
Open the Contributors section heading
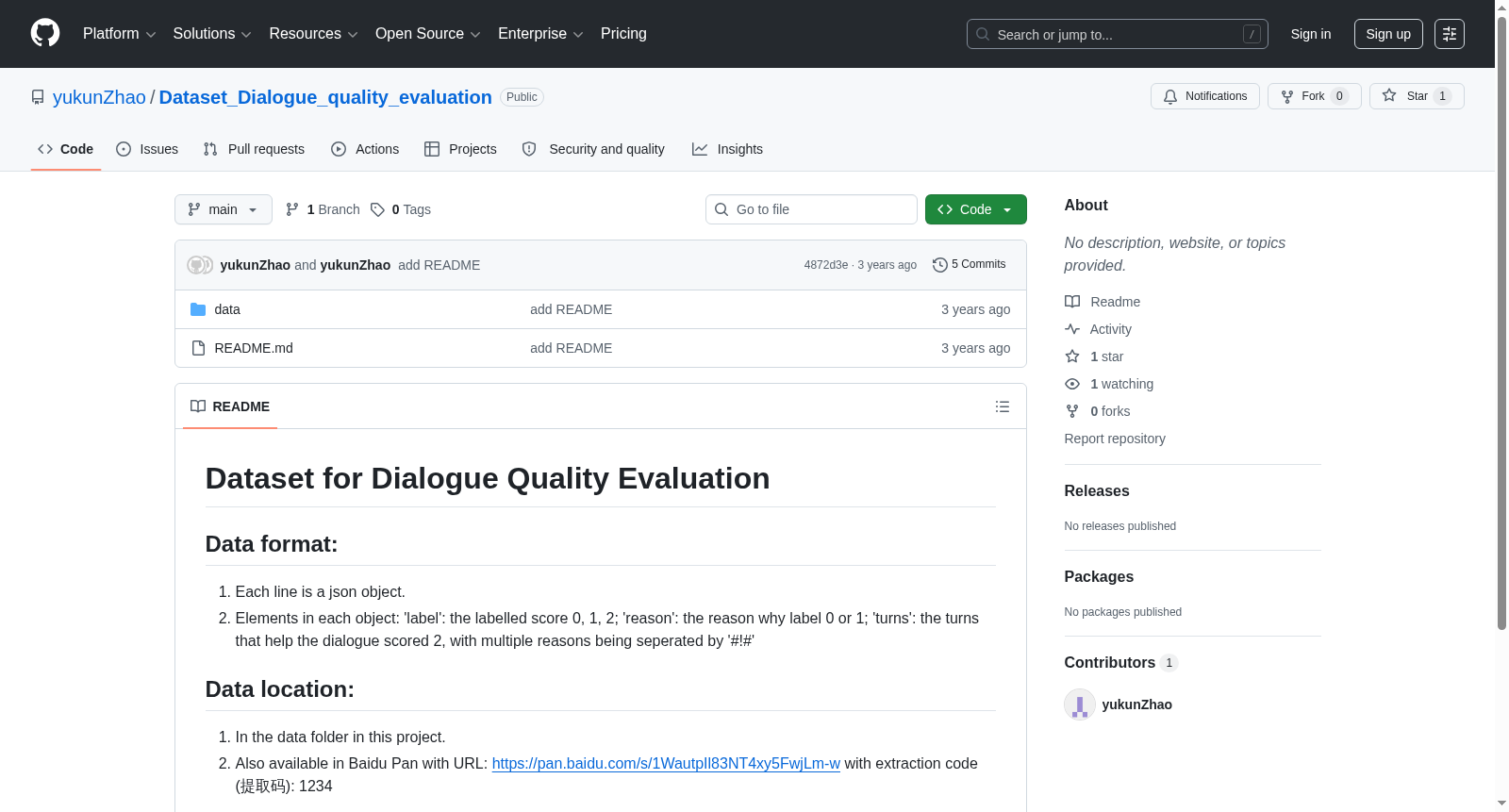(1121, 662)
